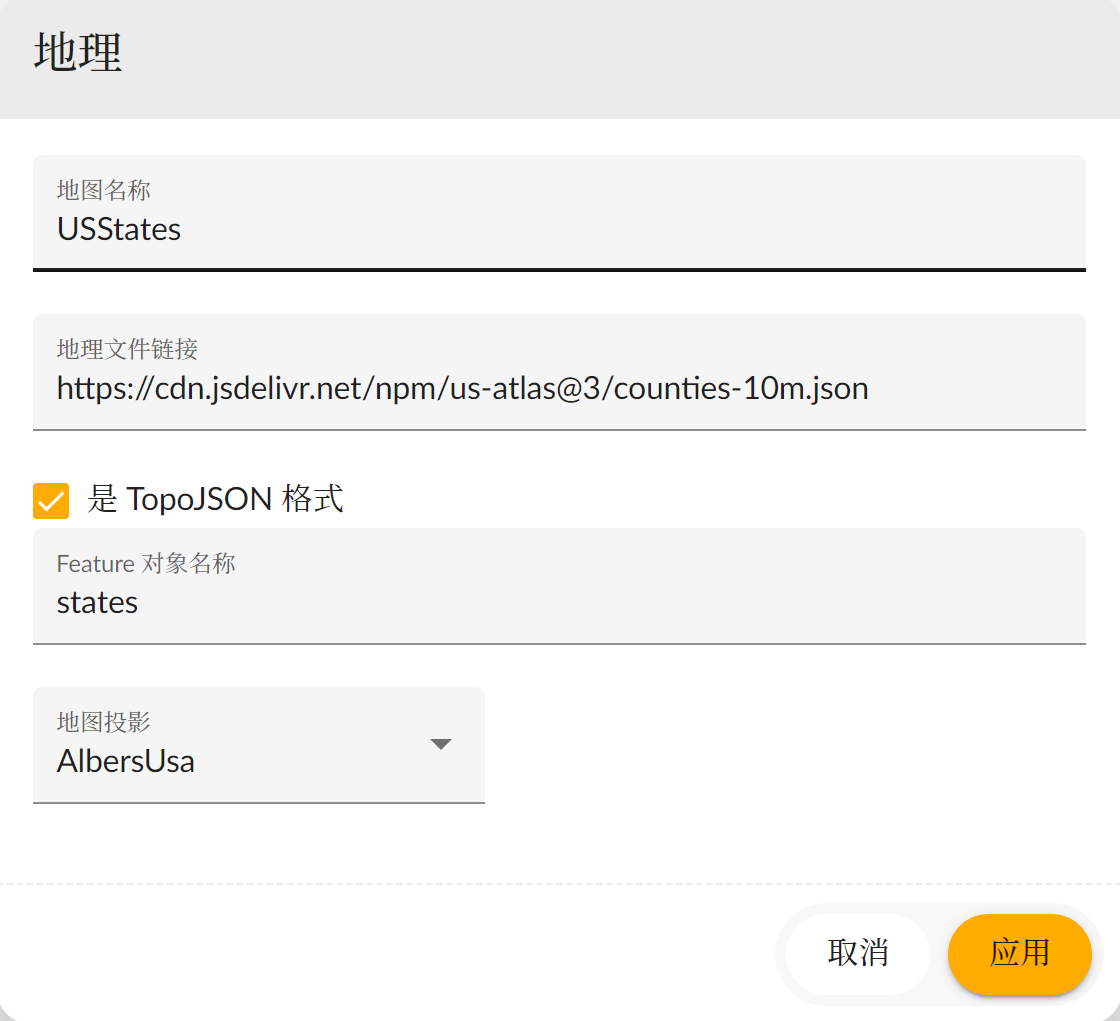Click the states text in Feature field

coord(97,603)
